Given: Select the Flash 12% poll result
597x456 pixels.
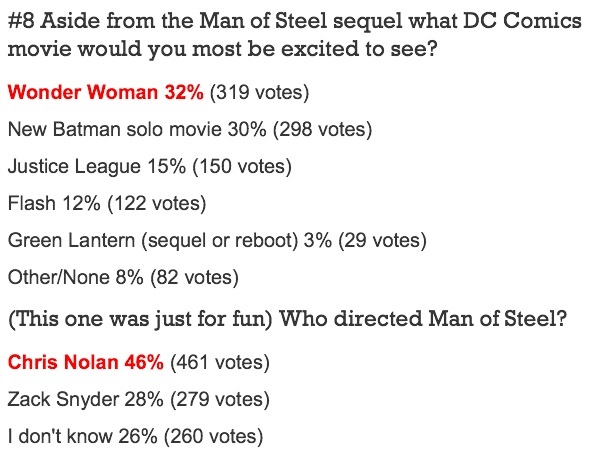Looking at the screenshot, I should pyautogui.click(x=107, y=203).
